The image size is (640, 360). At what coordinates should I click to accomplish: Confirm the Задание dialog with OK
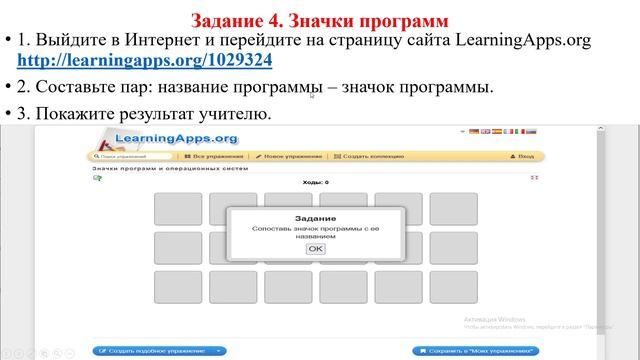tap(316, 249)
